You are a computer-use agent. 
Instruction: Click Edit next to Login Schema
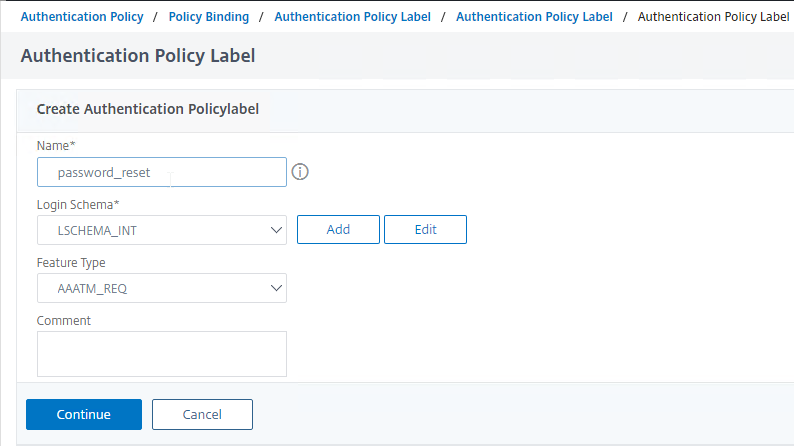pos(425,230)
